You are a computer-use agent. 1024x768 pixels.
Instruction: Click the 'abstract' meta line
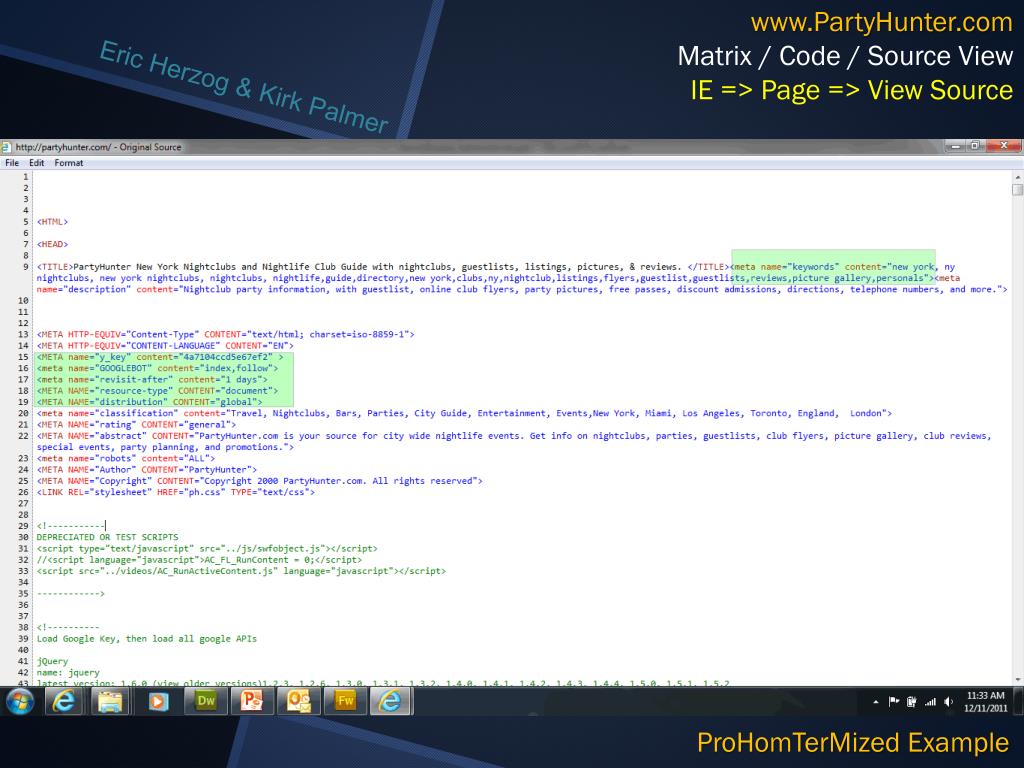tap(514, 441)
